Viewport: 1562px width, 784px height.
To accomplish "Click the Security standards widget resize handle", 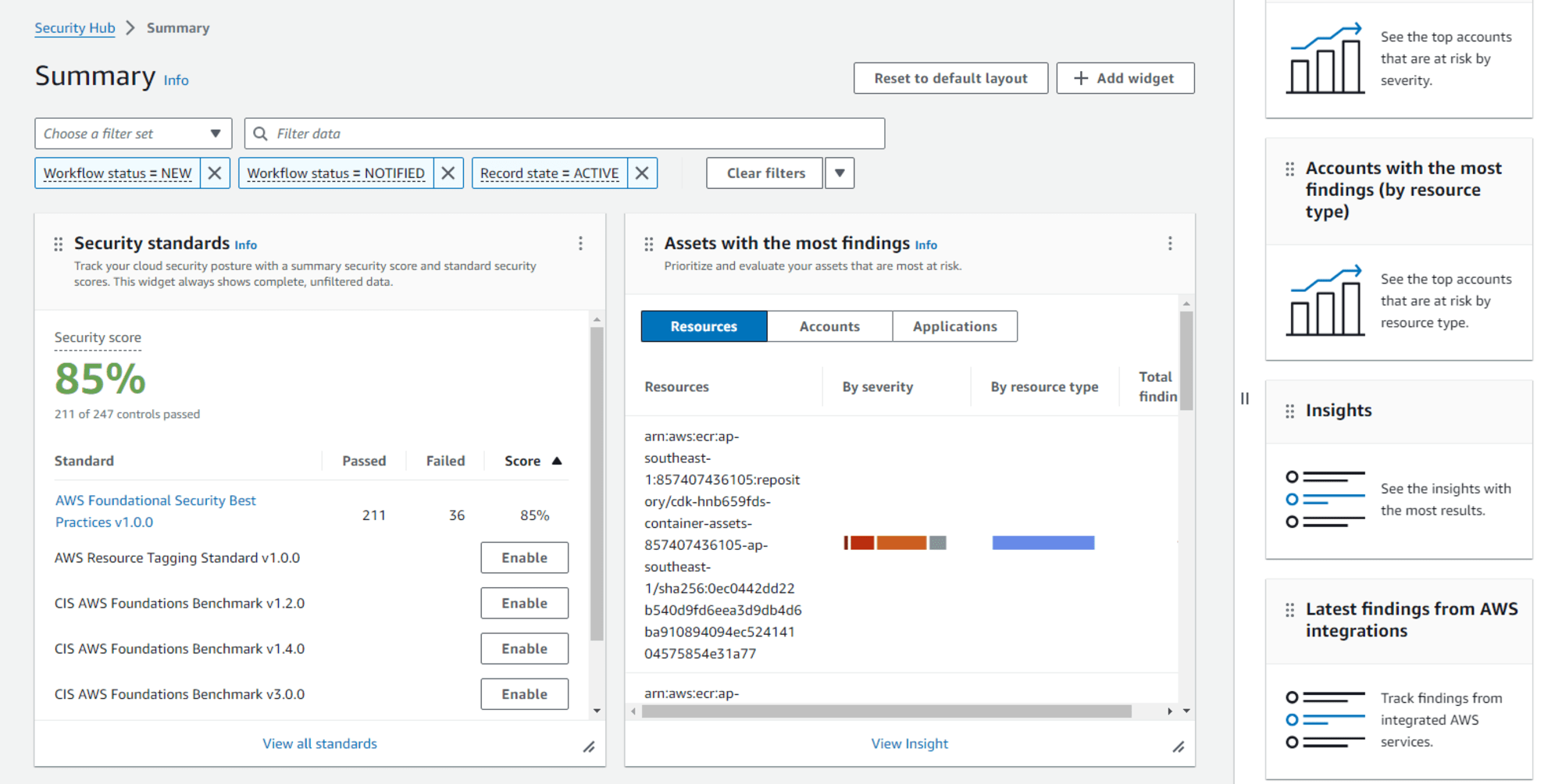I will tap(589, 747).
